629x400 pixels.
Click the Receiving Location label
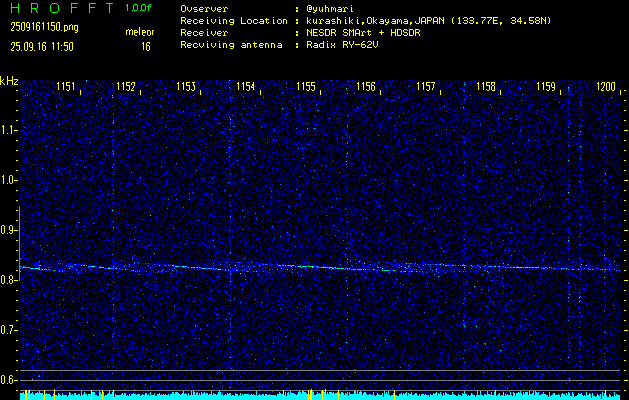(x=234, y=21)
